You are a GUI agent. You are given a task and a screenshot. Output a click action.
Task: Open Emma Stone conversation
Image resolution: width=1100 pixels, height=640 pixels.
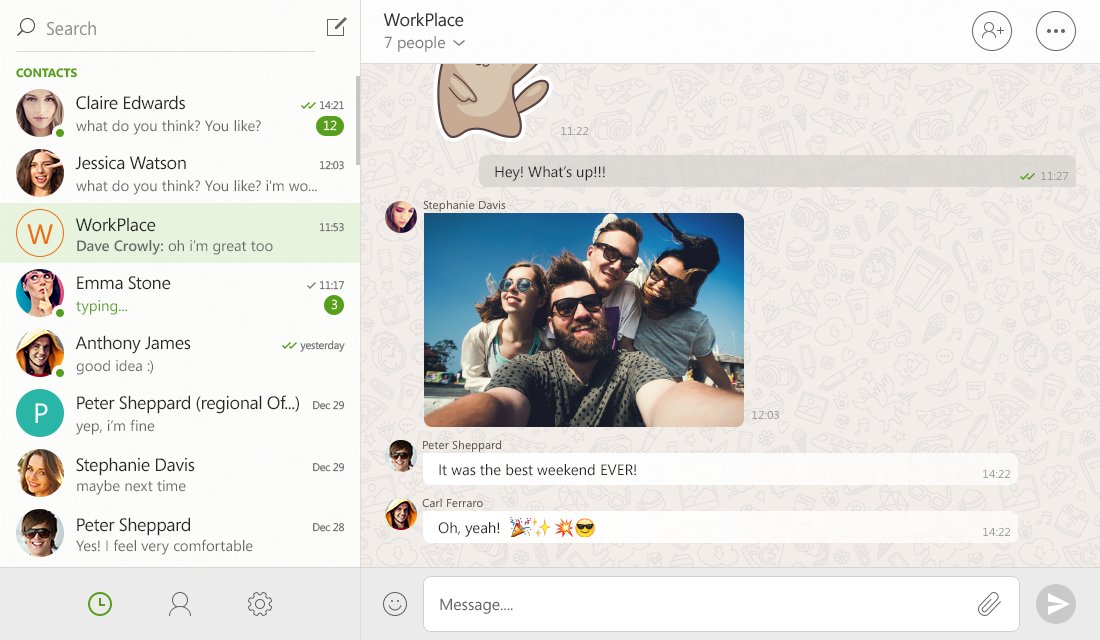click(180, 293)
